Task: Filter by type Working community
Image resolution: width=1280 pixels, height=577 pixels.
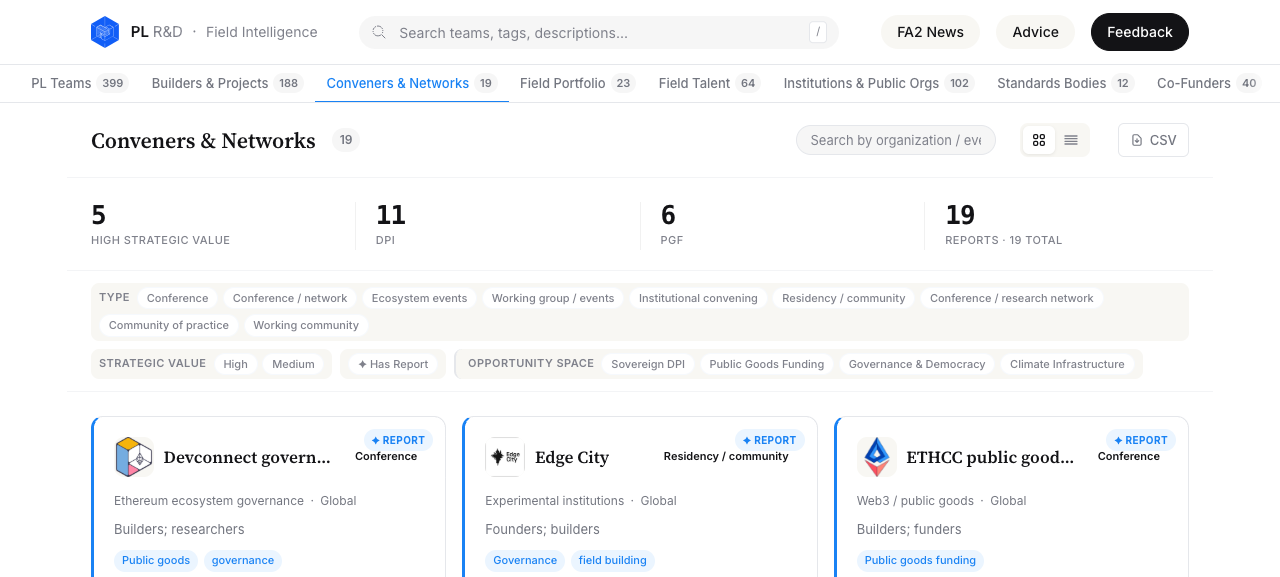Action: (x=306, y=325)
